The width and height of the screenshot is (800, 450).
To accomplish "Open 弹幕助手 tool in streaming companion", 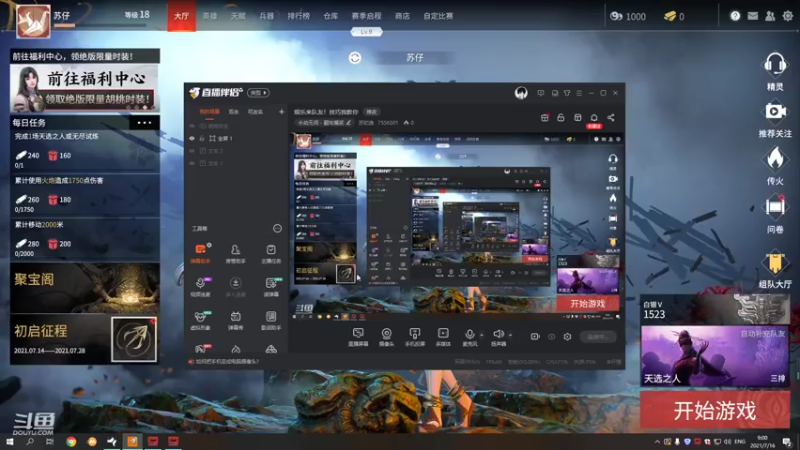I will coord(201,253).
